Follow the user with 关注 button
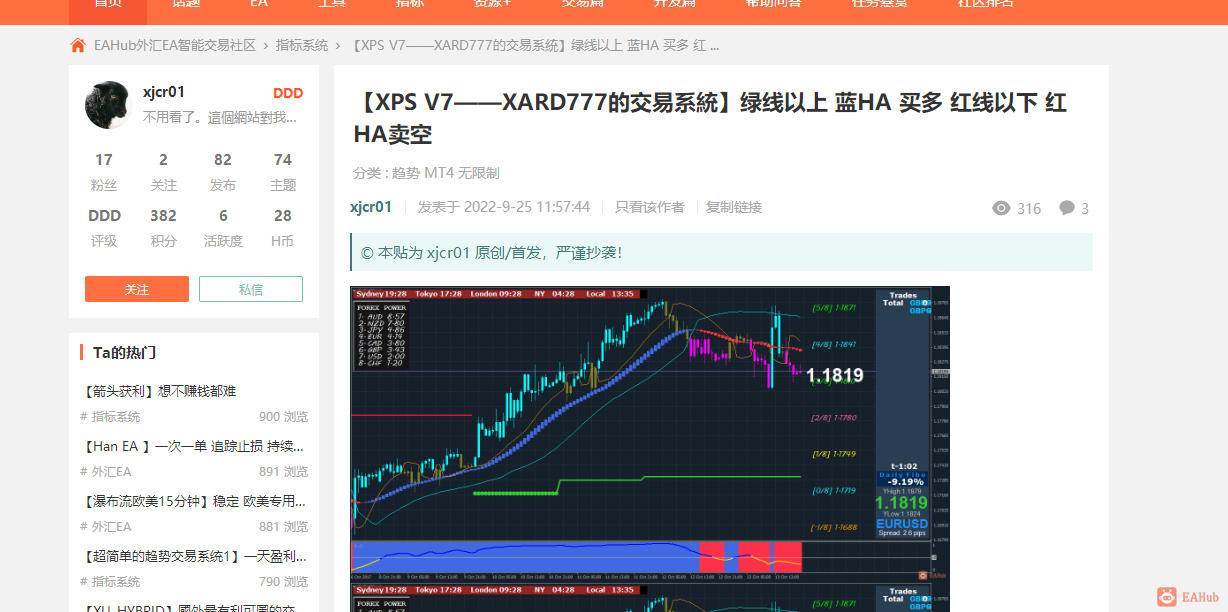The height and width of the screenshot is (612, 1228). click(137, 289)
